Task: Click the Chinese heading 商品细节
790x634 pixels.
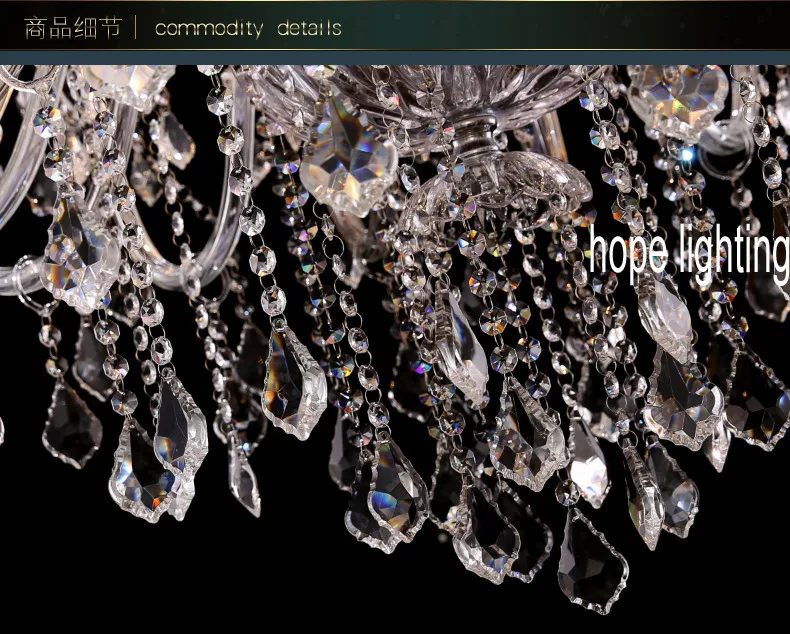Action: [x=73, y=27]
